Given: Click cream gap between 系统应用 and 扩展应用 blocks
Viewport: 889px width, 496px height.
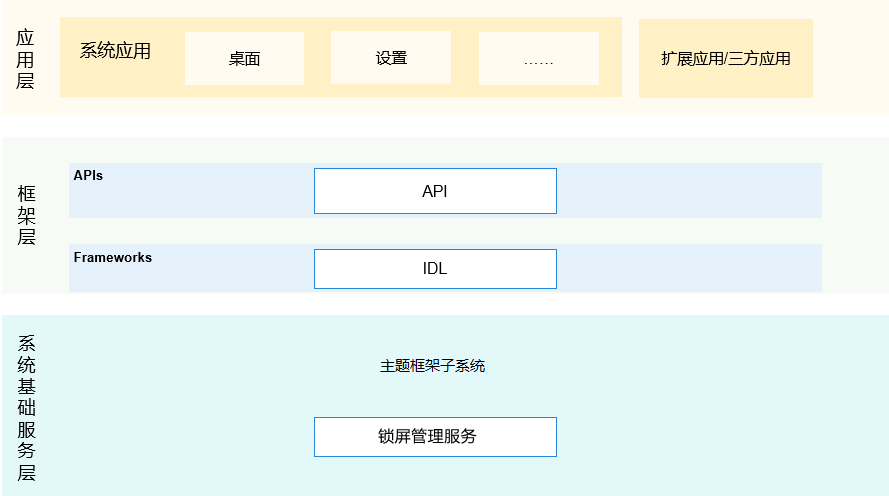Looking at the screenshot, I should [x=630, y=58].
